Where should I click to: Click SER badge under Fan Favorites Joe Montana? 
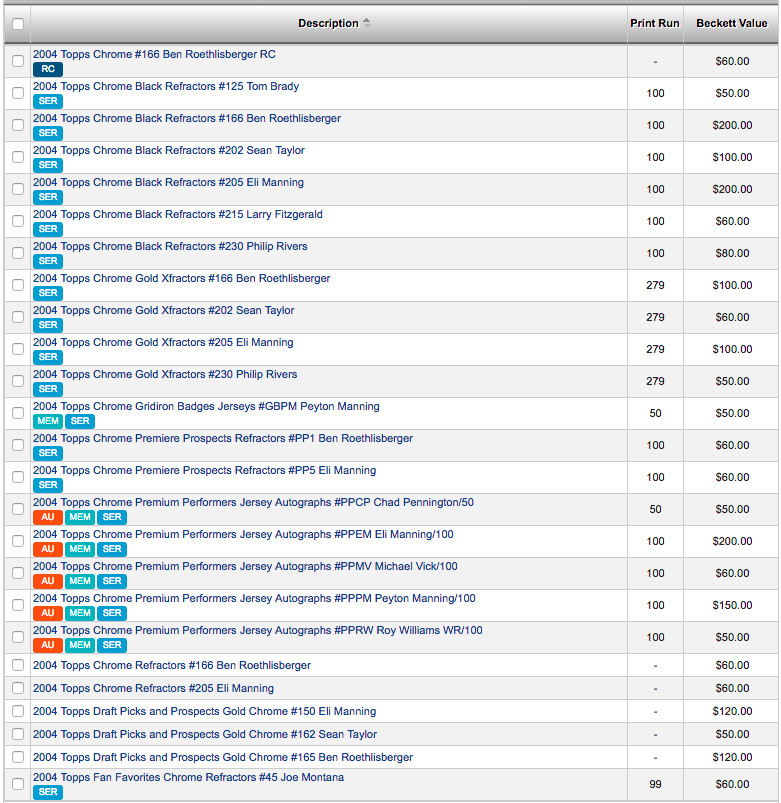[x=48, y=792]
